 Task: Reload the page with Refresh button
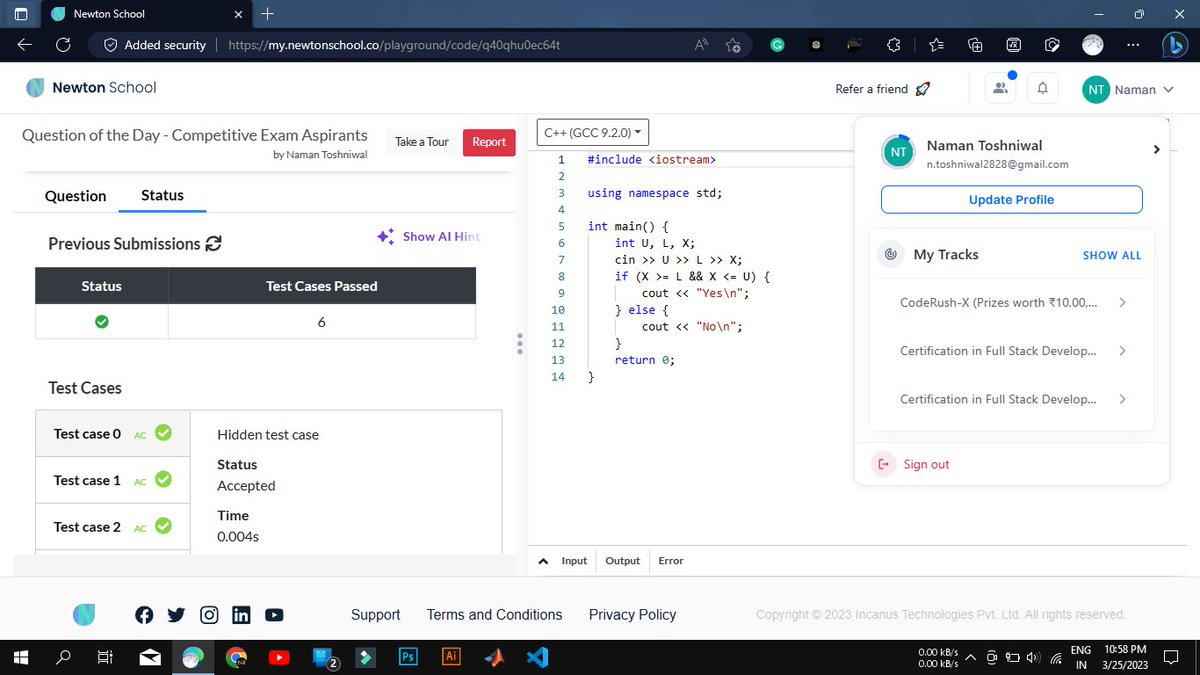[62, 45]
